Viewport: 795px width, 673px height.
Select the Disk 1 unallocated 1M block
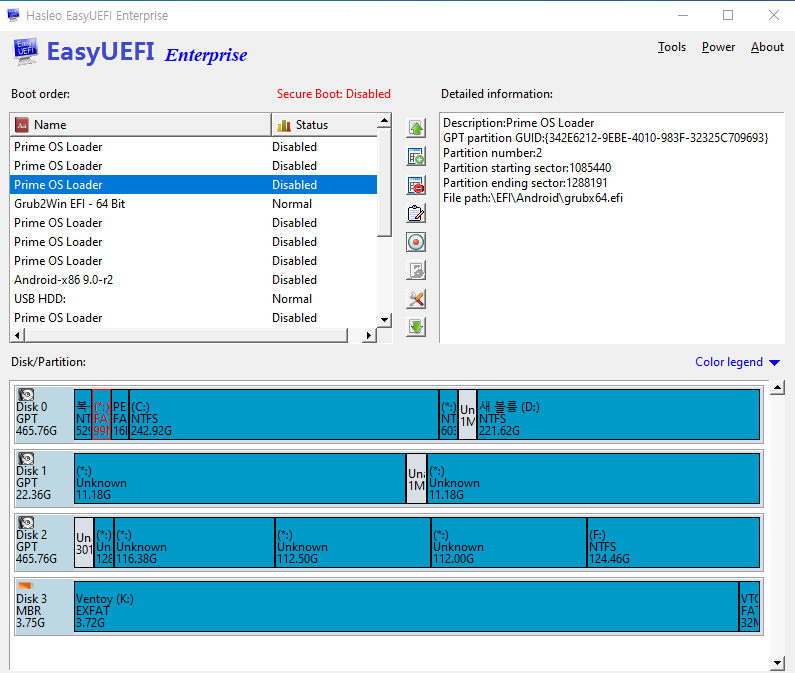(x=416, y=479)
